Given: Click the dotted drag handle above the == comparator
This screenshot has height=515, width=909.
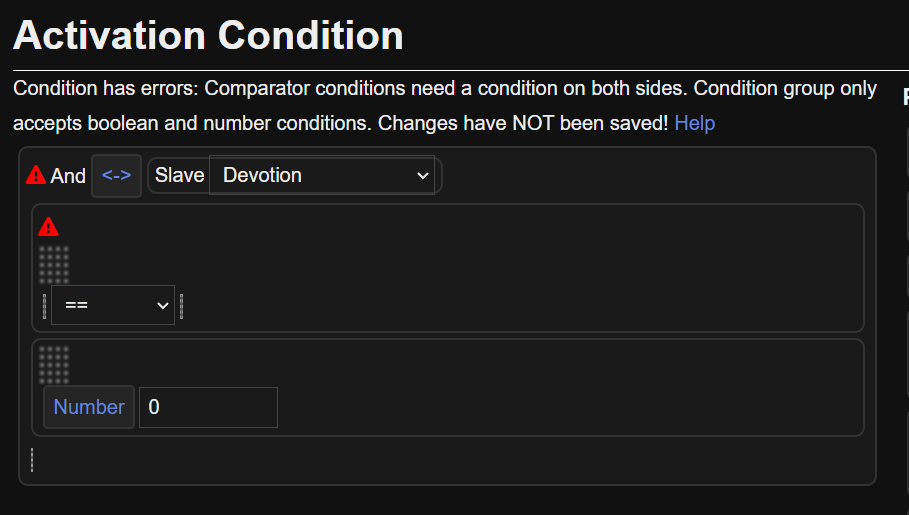Looking at the screenshot, I should pyautogui.click(x=54, y=264).
